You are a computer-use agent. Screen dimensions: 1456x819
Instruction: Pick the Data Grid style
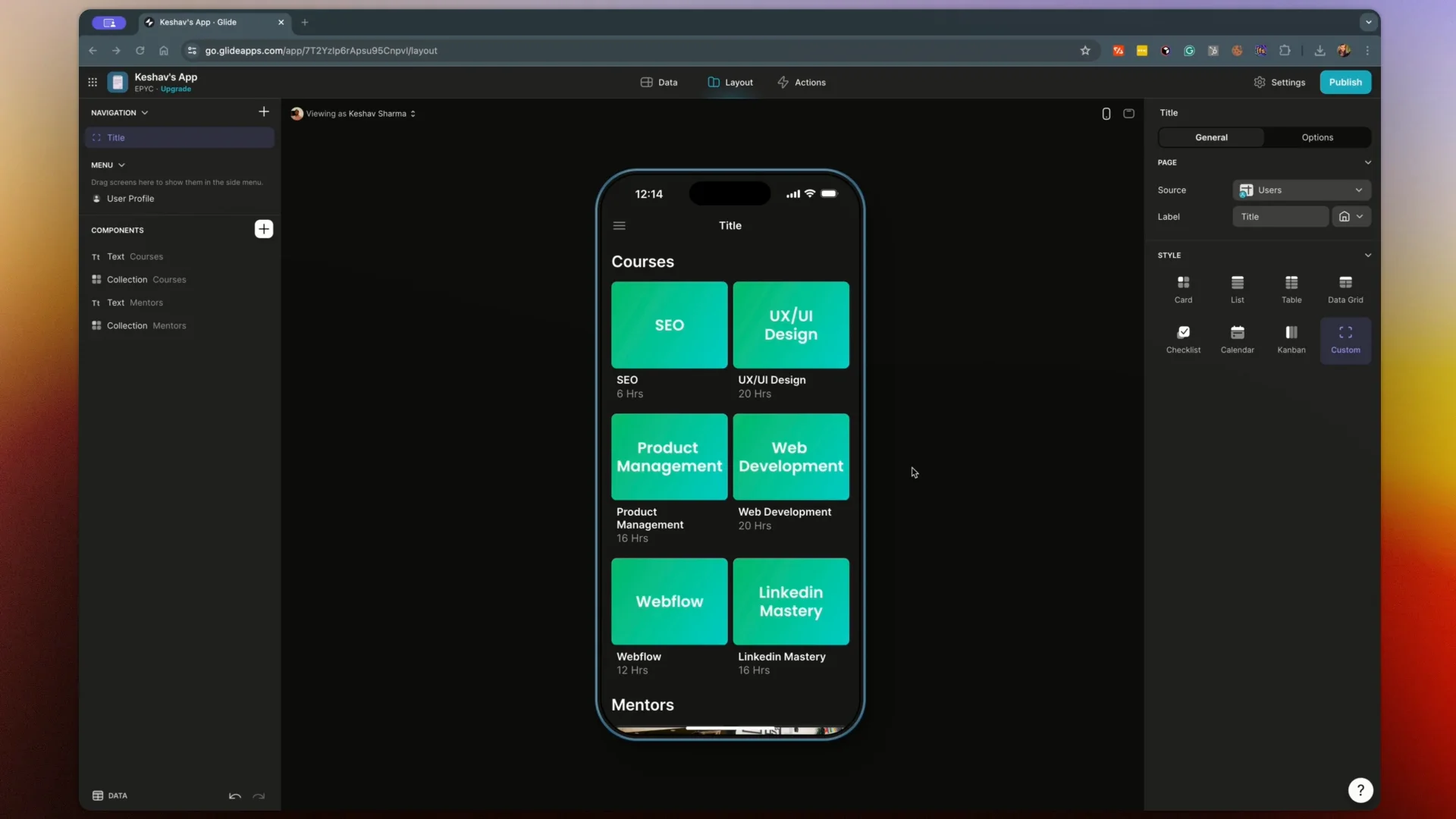[1345, 290]
